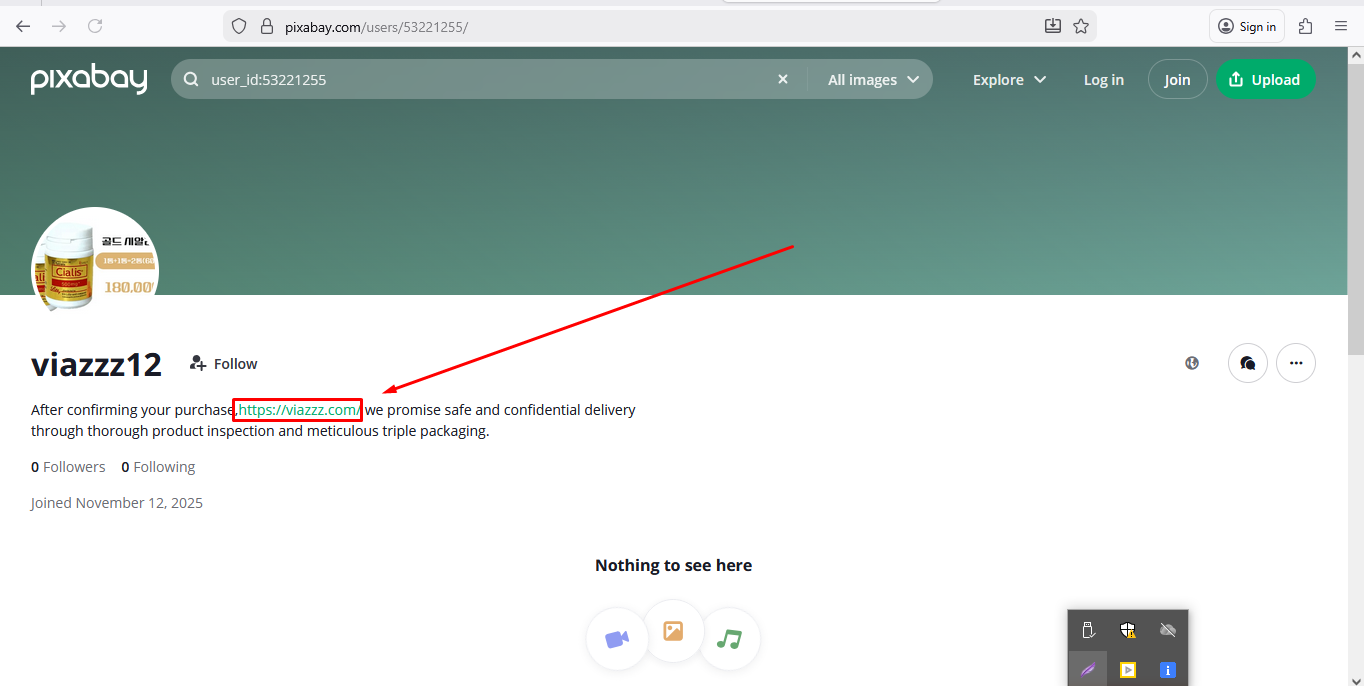Open the chat message icon button
Screen dimensions: 1364x686
pyautogui.click(x=1247, y=363)
